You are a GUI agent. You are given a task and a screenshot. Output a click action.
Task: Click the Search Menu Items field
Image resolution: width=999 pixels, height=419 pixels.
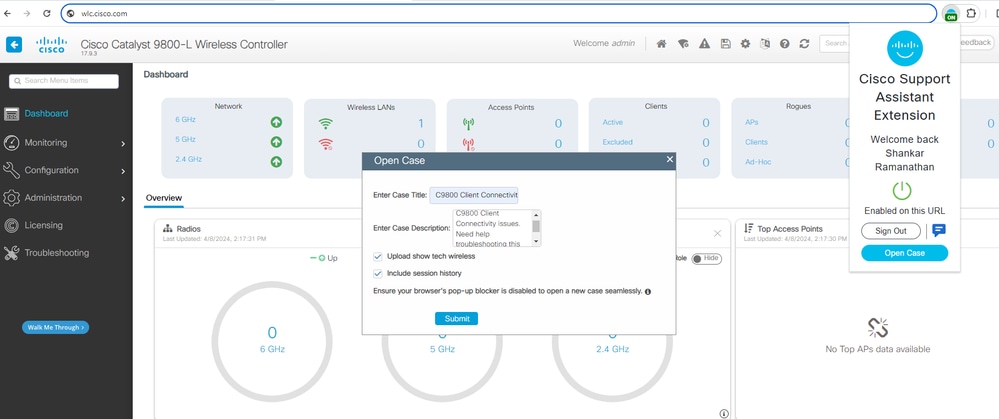(64, 81)
